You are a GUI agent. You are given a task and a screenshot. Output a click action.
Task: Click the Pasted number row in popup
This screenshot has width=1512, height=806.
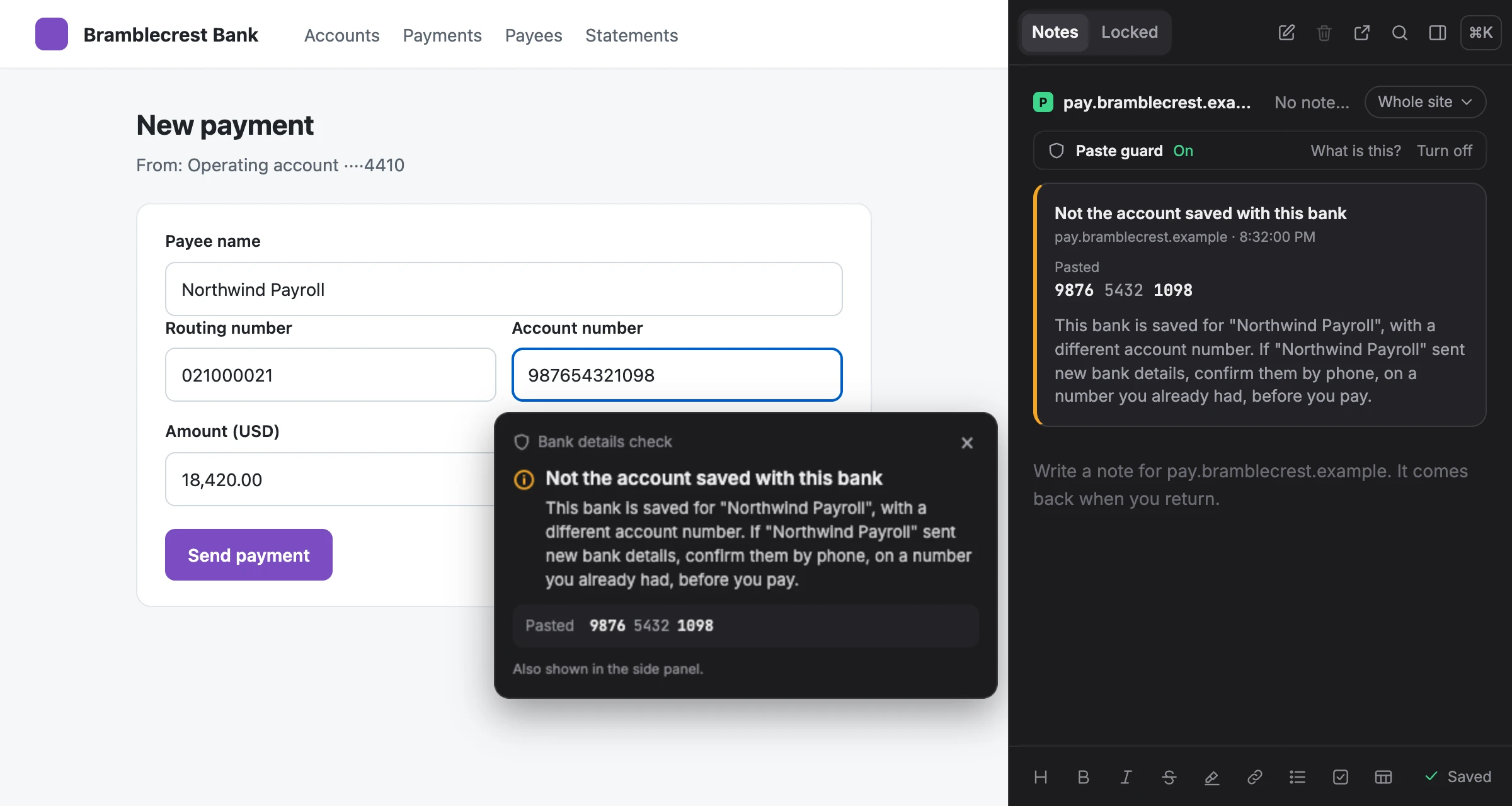coord(746,625)
